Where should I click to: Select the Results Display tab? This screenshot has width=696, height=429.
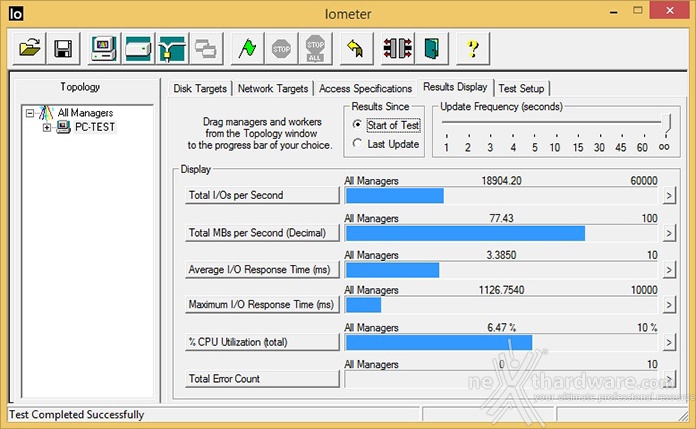[x=455, y=87]
